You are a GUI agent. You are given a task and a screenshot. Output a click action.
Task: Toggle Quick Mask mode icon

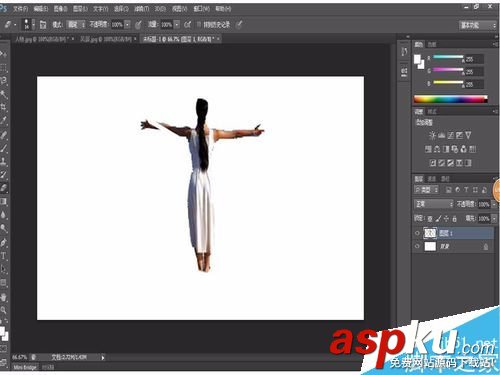(3, 349)
